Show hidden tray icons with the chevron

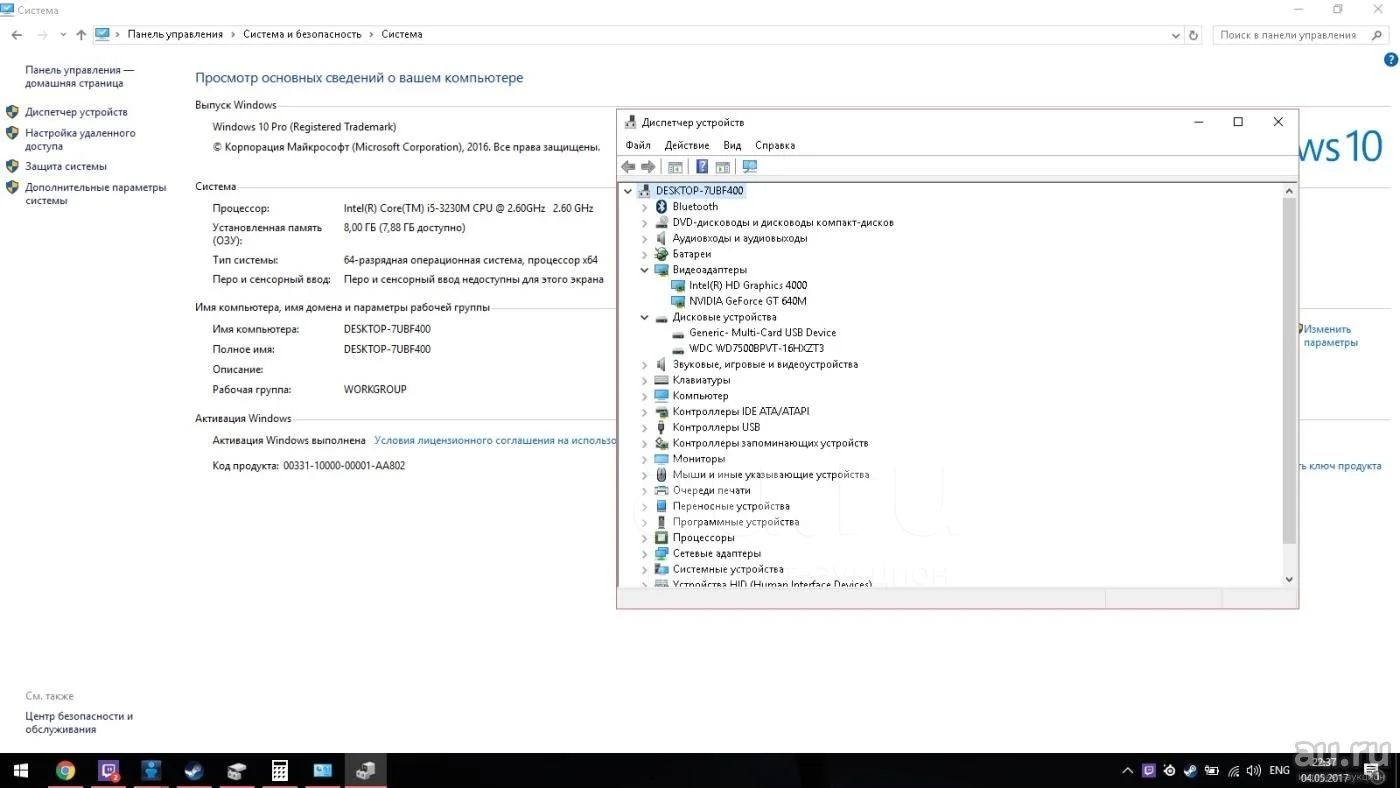pyautogui.click(x=1128, y=771)
